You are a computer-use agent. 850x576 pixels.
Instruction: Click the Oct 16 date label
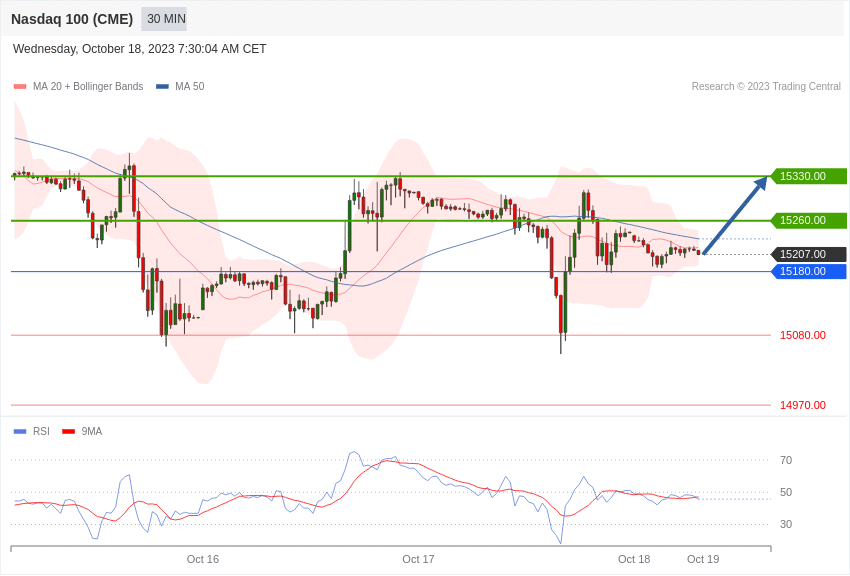click(x=203, y=559)
